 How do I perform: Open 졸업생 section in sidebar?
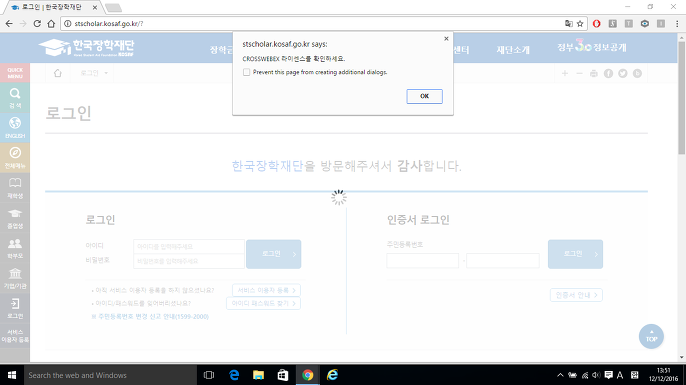click(x=15, y=218)
